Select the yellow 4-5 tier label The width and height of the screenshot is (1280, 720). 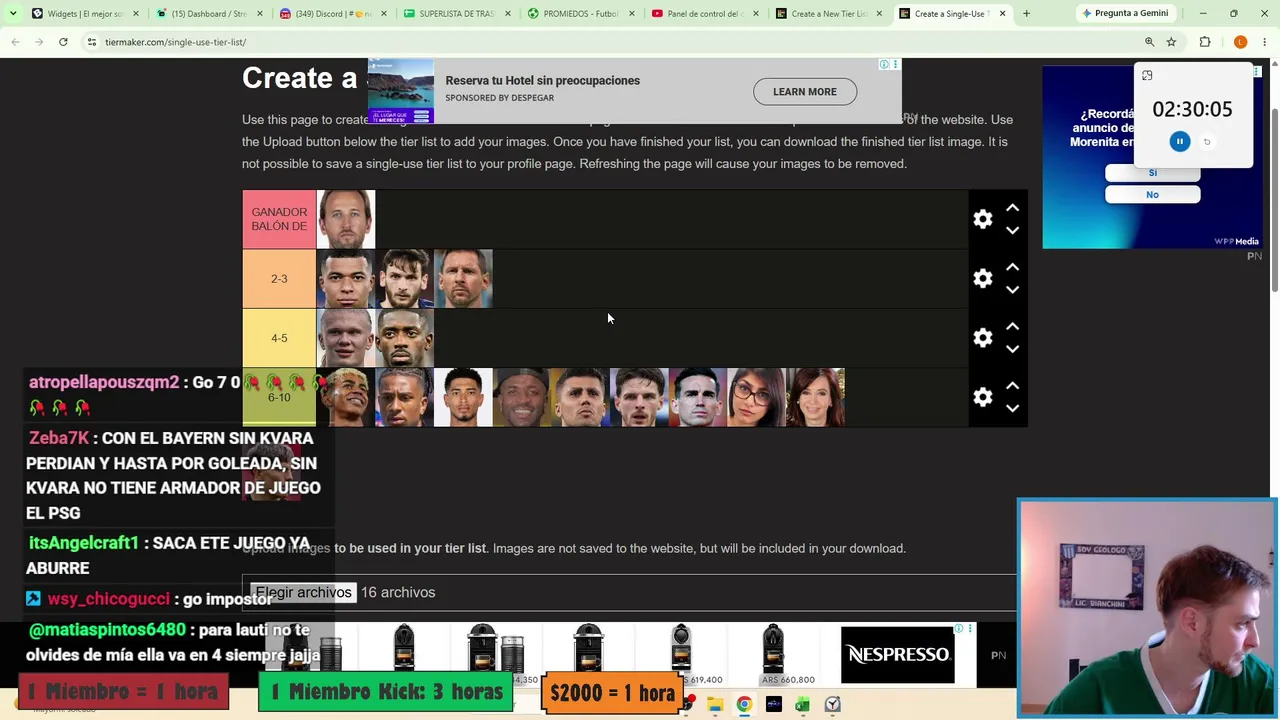tap(279, 338)
